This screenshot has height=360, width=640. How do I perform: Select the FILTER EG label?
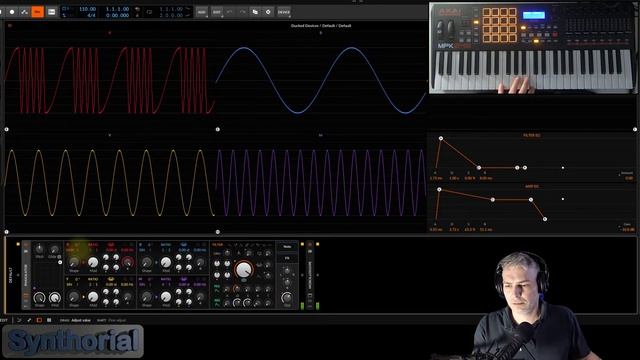pos(532,135)
